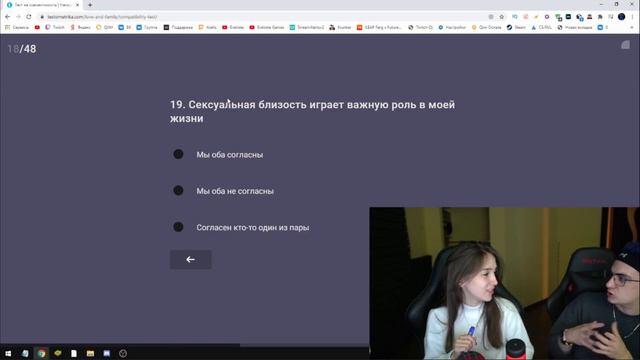This screenshot has height=360, width=640.
Task: Open the Twitch-Dj bookmark
Action: coord(421,27)
